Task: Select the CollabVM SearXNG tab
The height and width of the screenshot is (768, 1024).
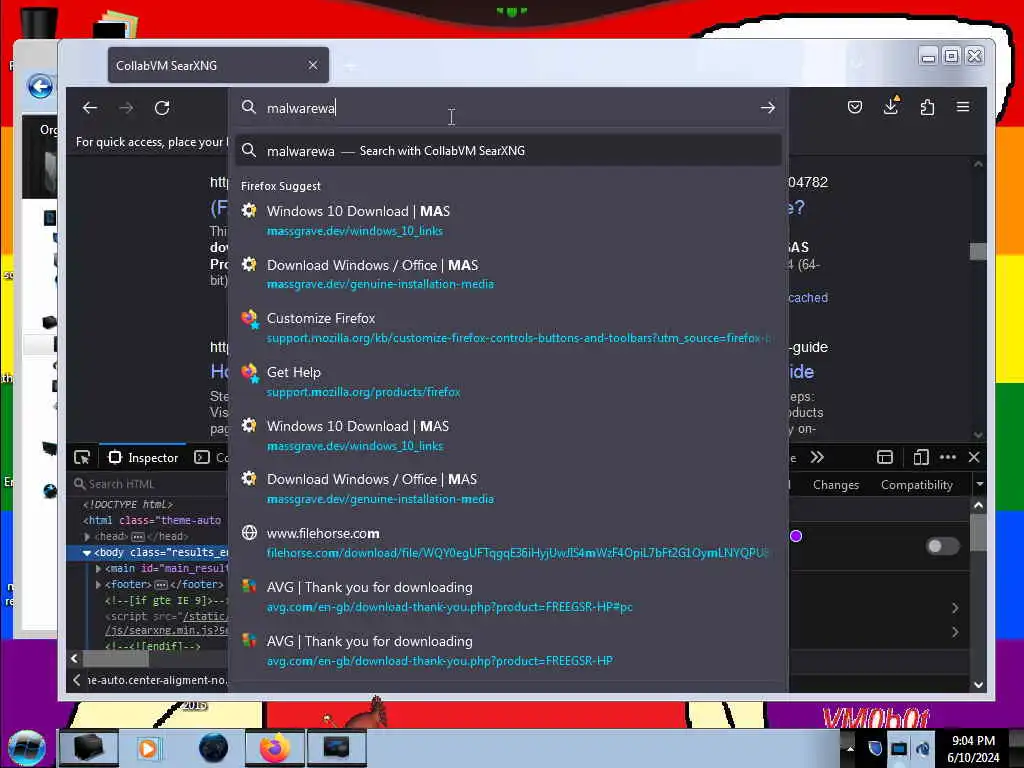Action: point(218,65)
